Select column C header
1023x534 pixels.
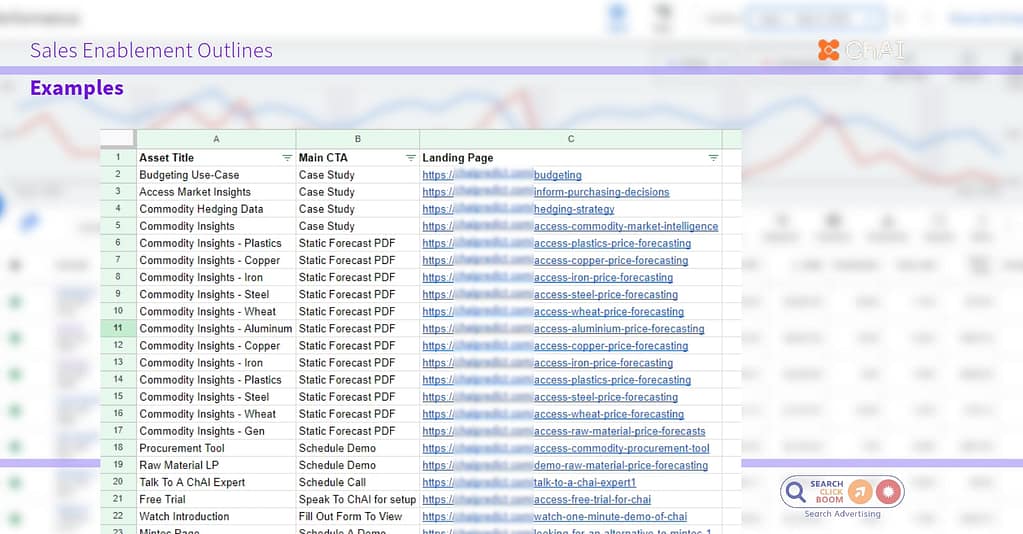coord(570,139)
